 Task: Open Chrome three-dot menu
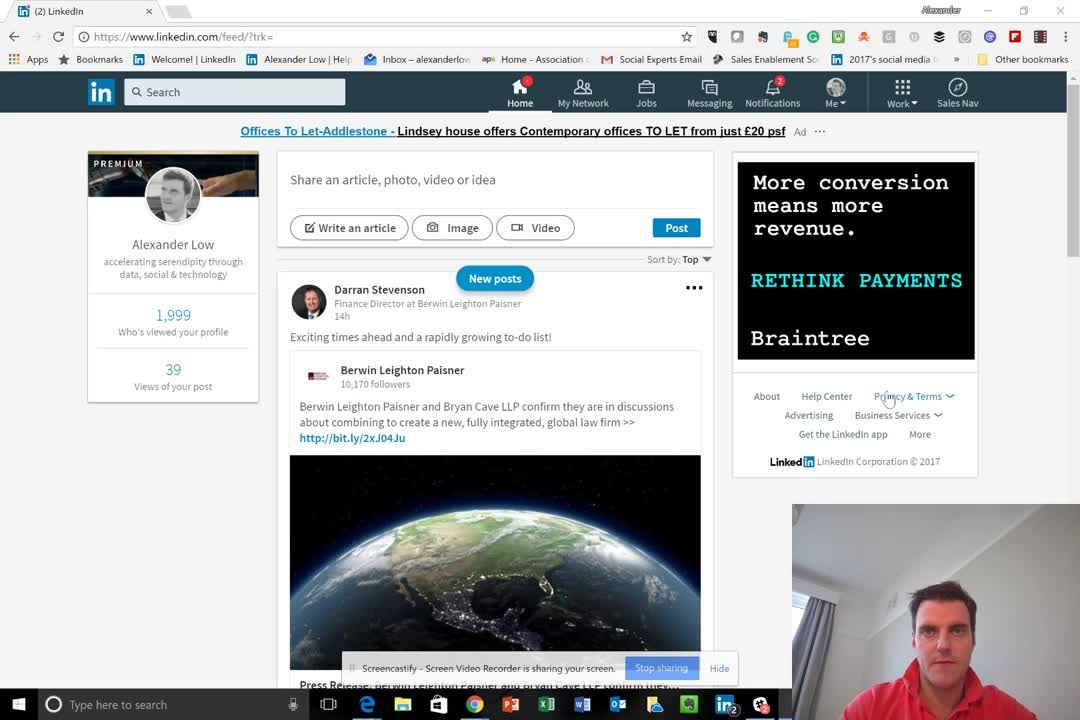point(1065,37)
